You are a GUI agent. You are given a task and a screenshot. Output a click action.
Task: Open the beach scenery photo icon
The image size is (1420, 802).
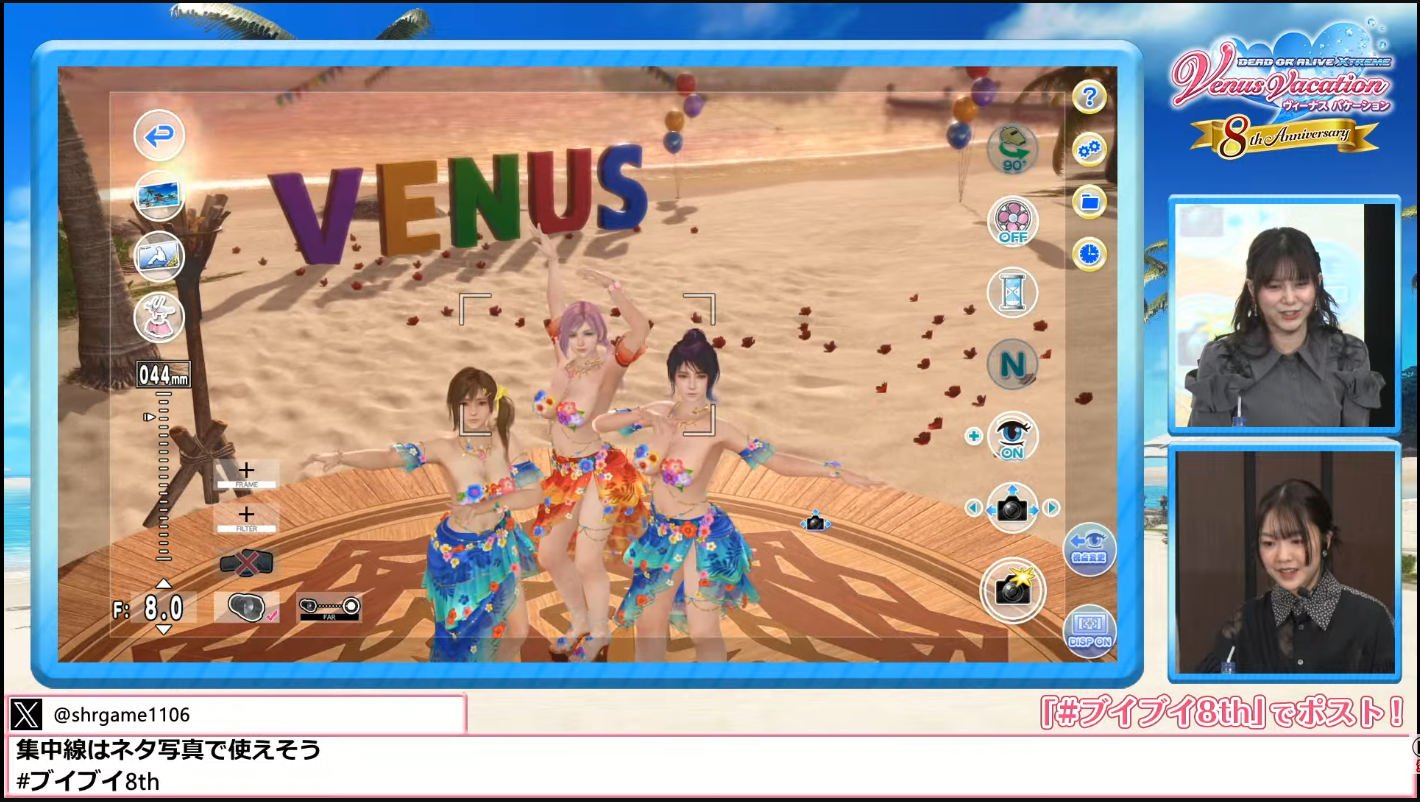click(159, 195)
